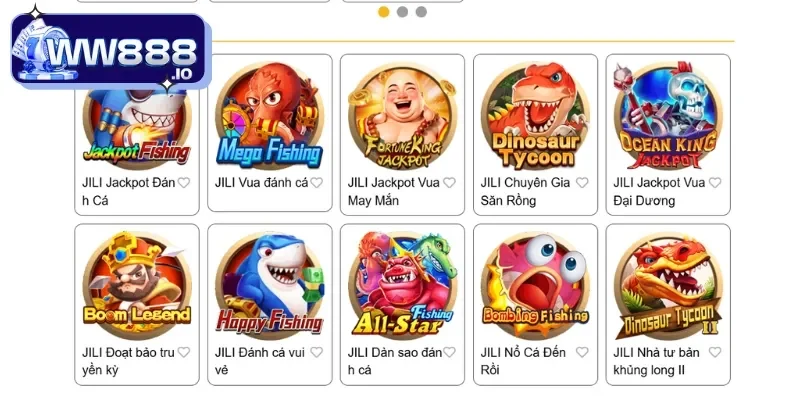Open the Ocean King Jackpot game

[x=668, y=116]
